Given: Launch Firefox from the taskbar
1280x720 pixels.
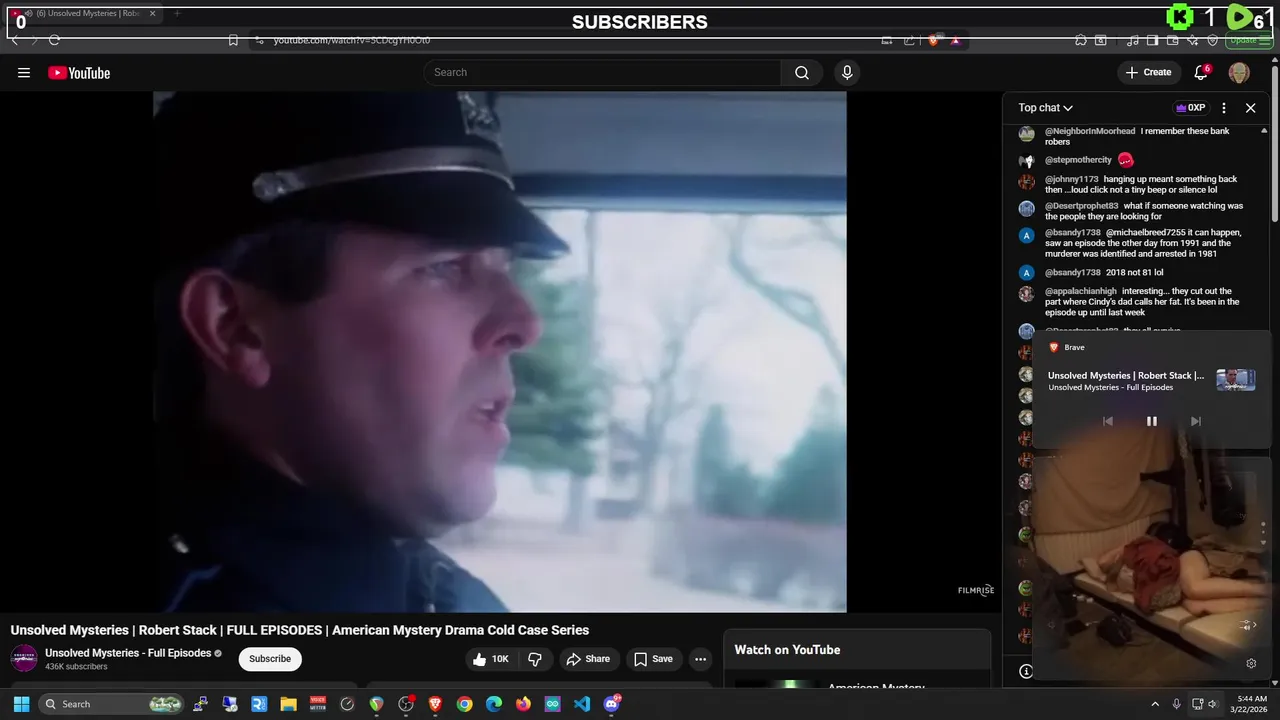Looking at the screenshot, I should [523, 704].
